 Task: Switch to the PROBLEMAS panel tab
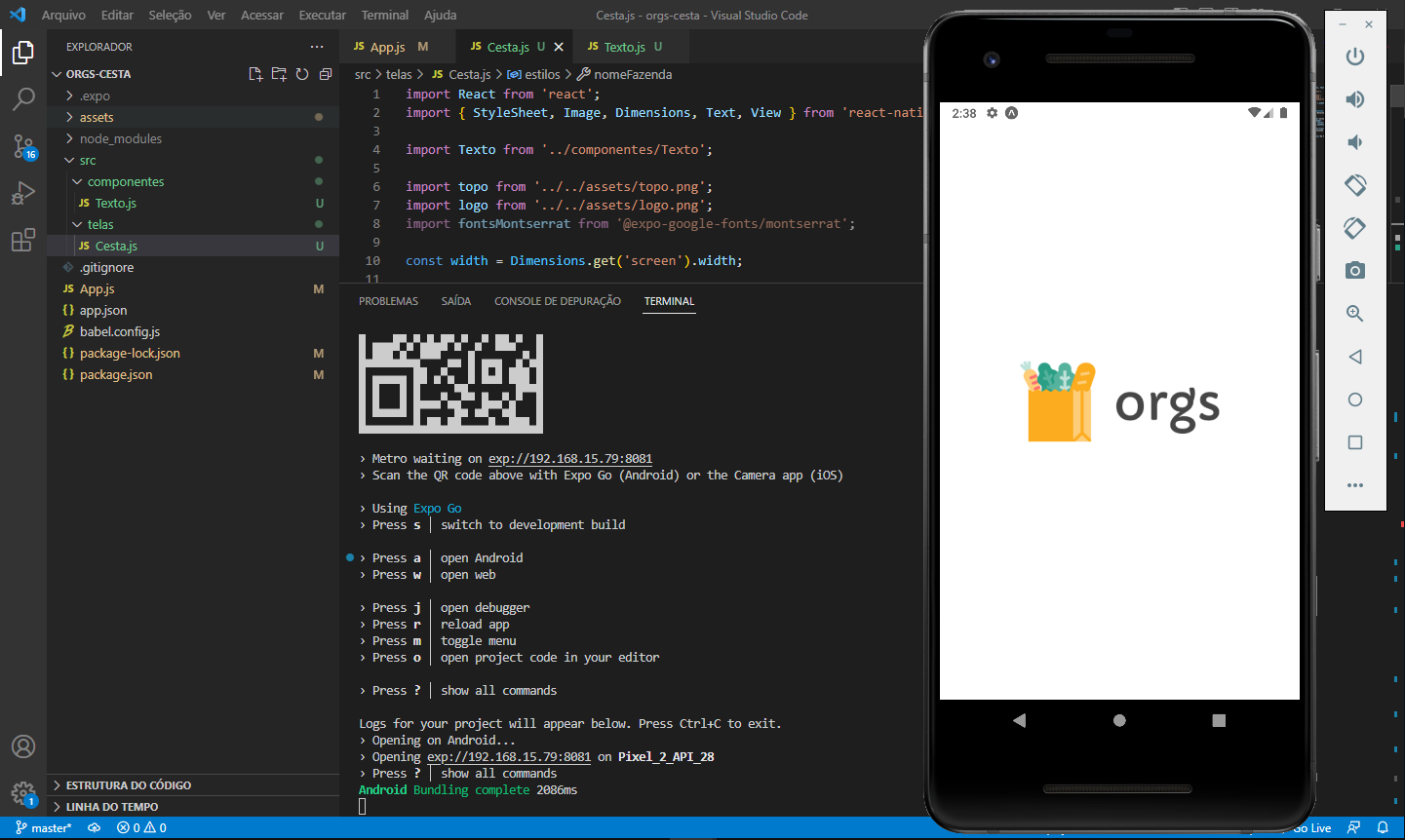[x=388, y=301]
